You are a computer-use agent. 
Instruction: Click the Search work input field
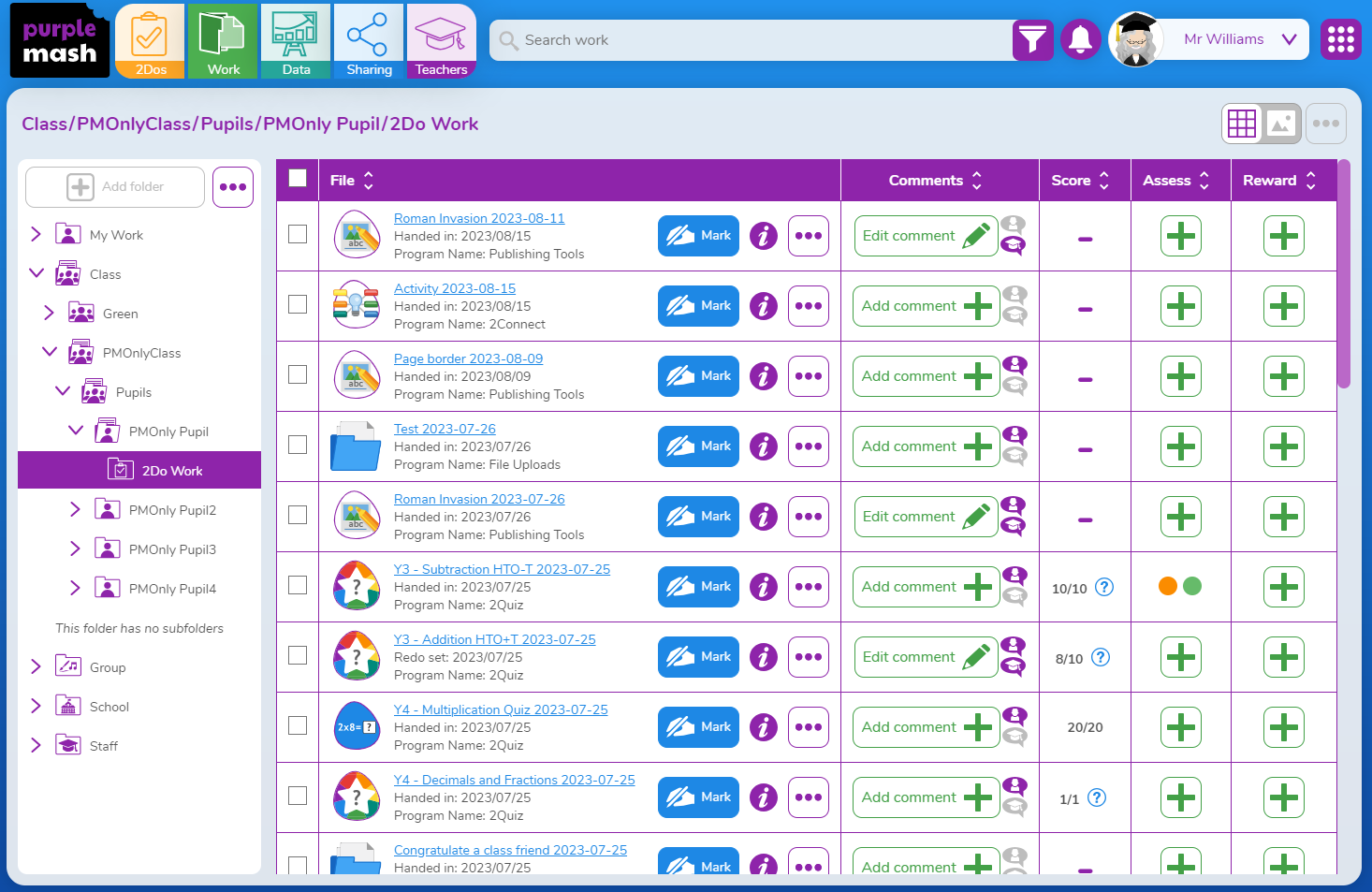749,40
